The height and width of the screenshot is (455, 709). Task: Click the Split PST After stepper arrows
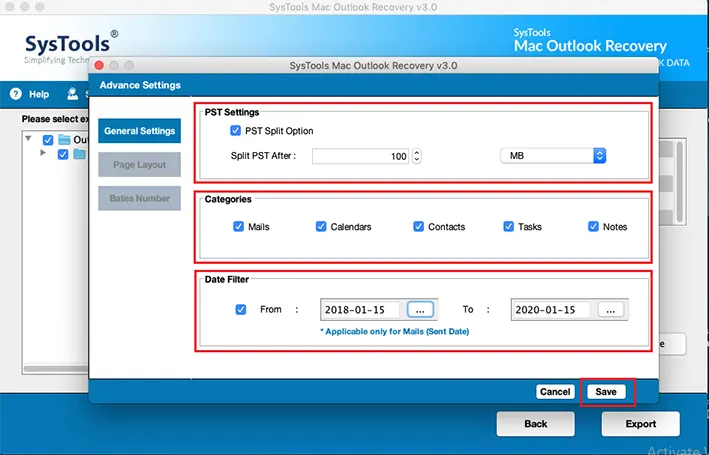[x=416, y=156]
